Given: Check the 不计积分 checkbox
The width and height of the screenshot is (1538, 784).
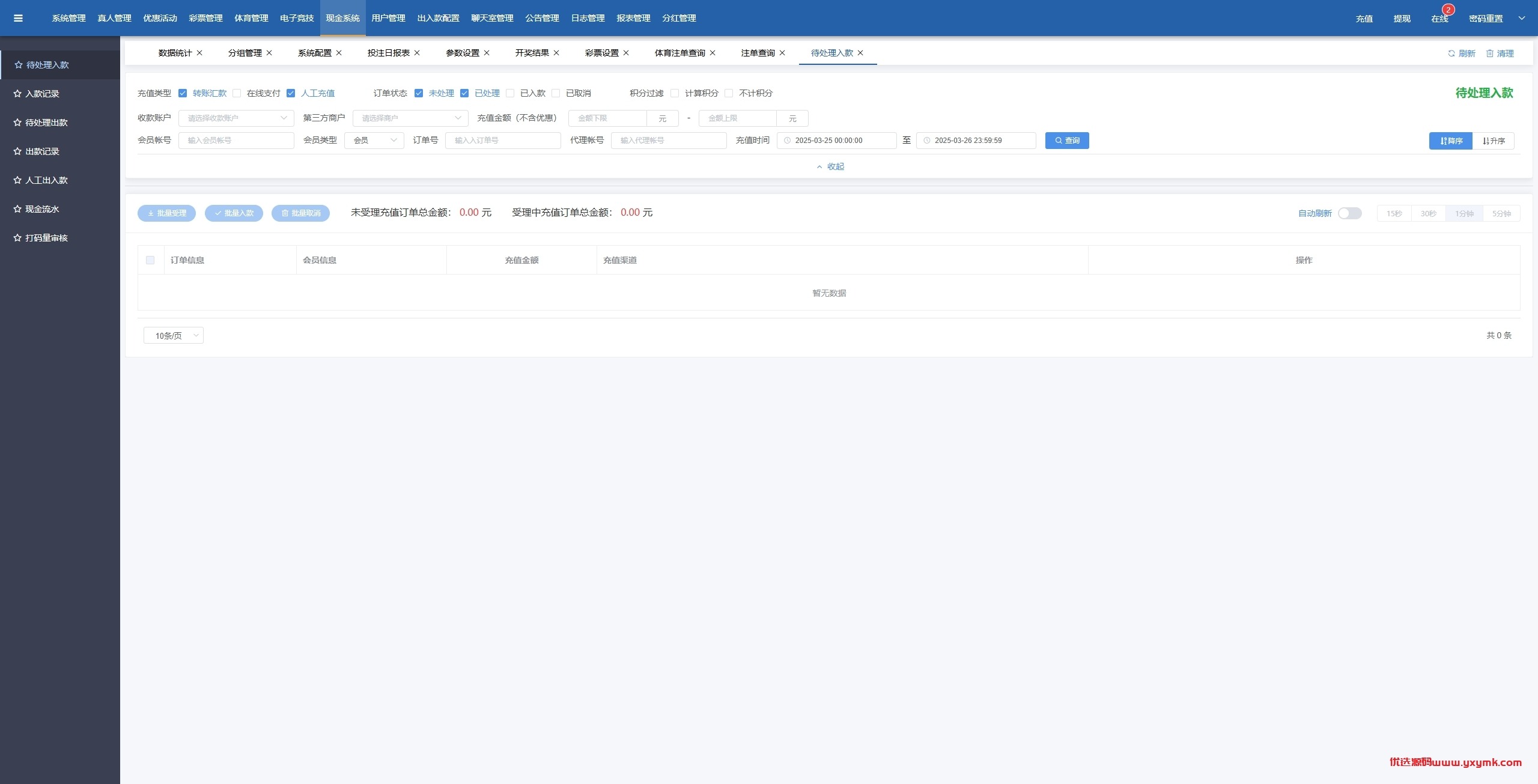Looking at the screenshot, I should 729,93.
